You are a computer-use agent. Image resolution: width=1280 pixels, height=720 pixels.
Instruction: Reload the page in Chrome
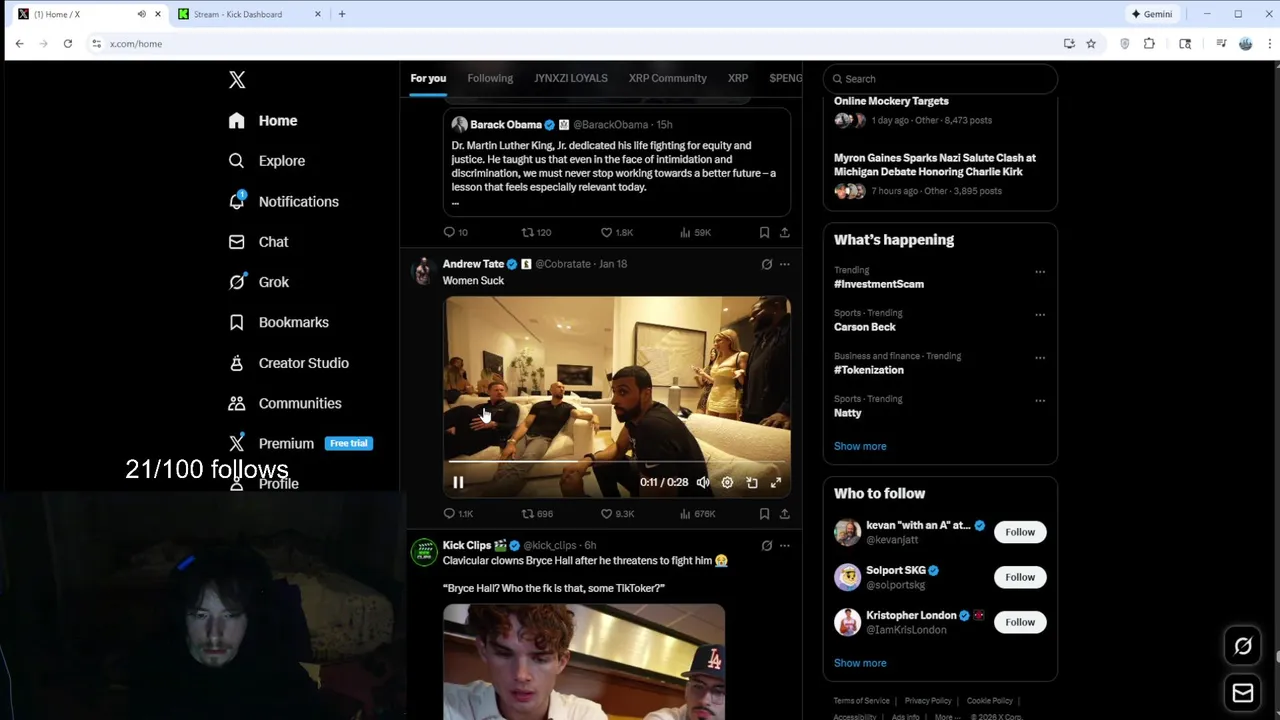(x=67, y=44)
